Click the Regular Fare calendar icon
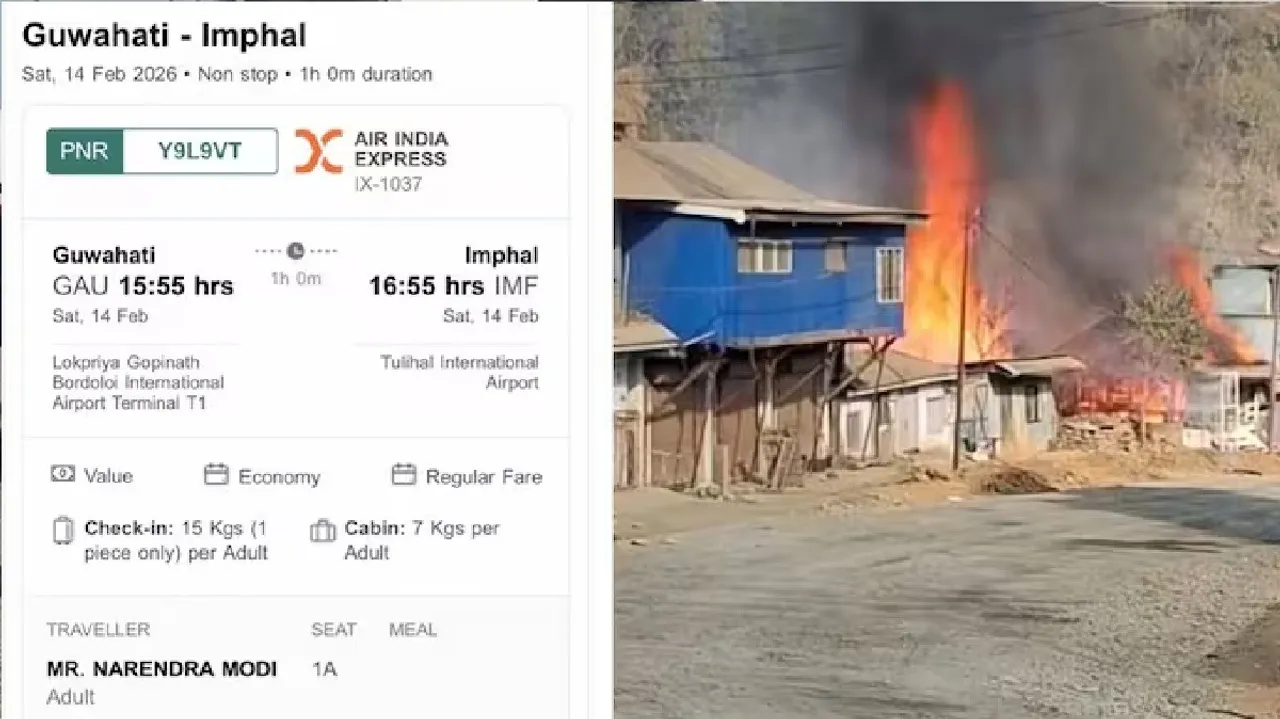The image size is (1280, 719). pos(404,475)
